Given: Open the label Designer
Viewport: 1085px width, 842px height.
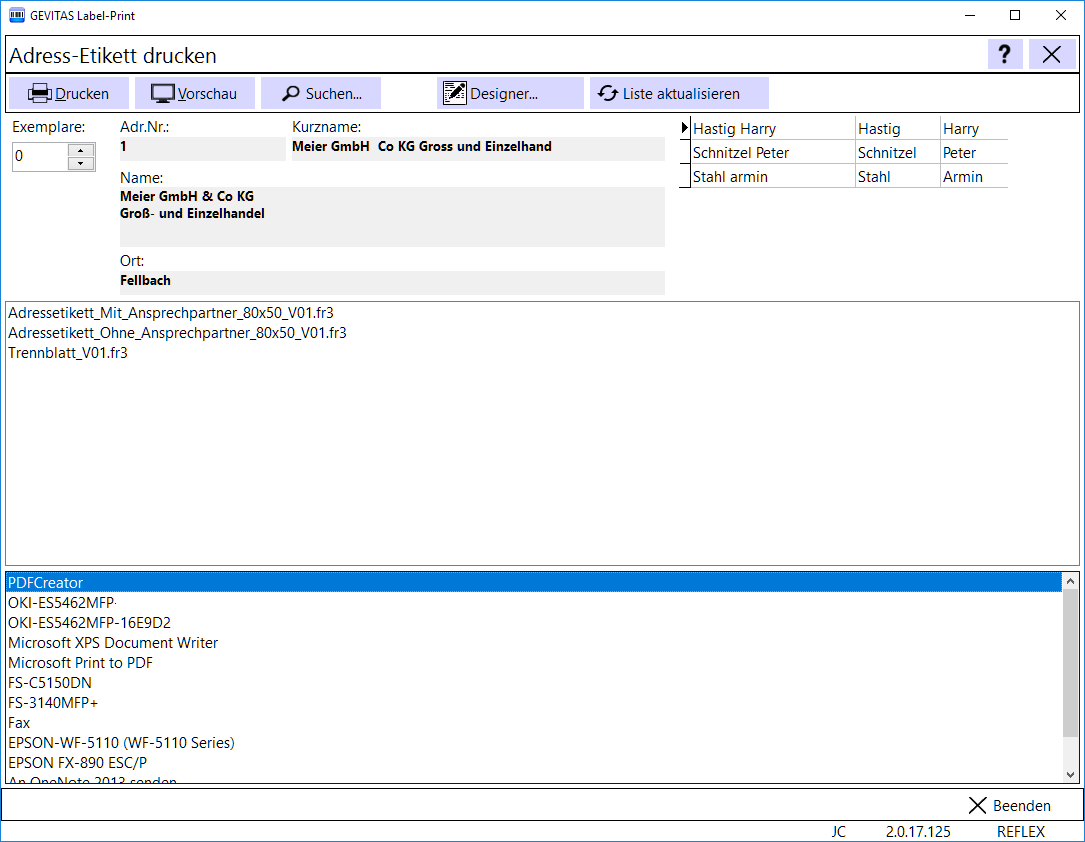Looking at the screenshot, I should click(510, 93).
